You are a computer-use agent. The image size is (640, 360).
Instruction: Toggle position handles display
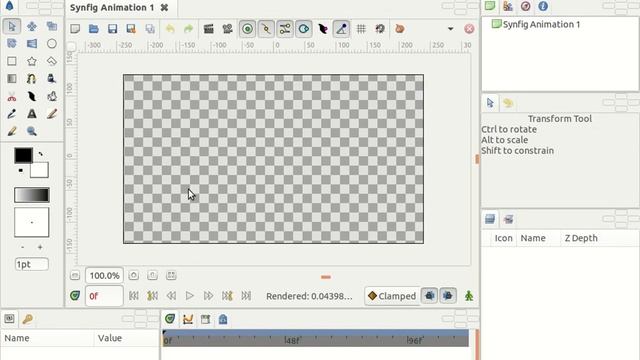pos(247,29)
